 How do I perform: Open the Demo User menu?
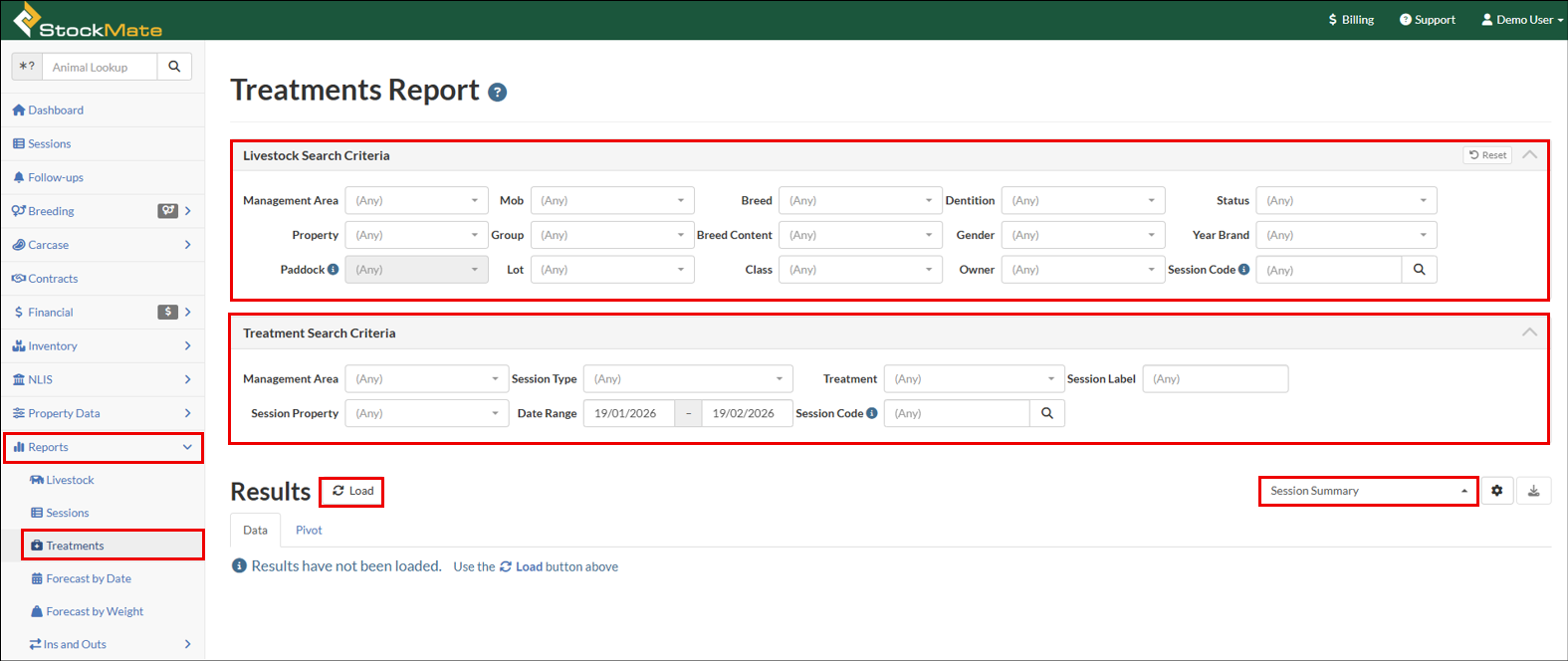pos(1522,20)
